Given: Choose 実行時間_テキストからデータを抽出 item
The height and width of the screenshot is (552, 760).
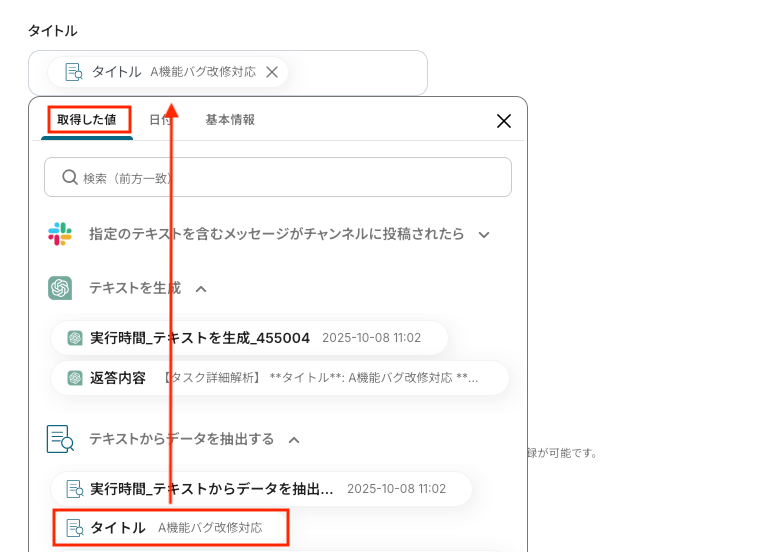Looking at the screenshot, I should click(x=261, y=489).
